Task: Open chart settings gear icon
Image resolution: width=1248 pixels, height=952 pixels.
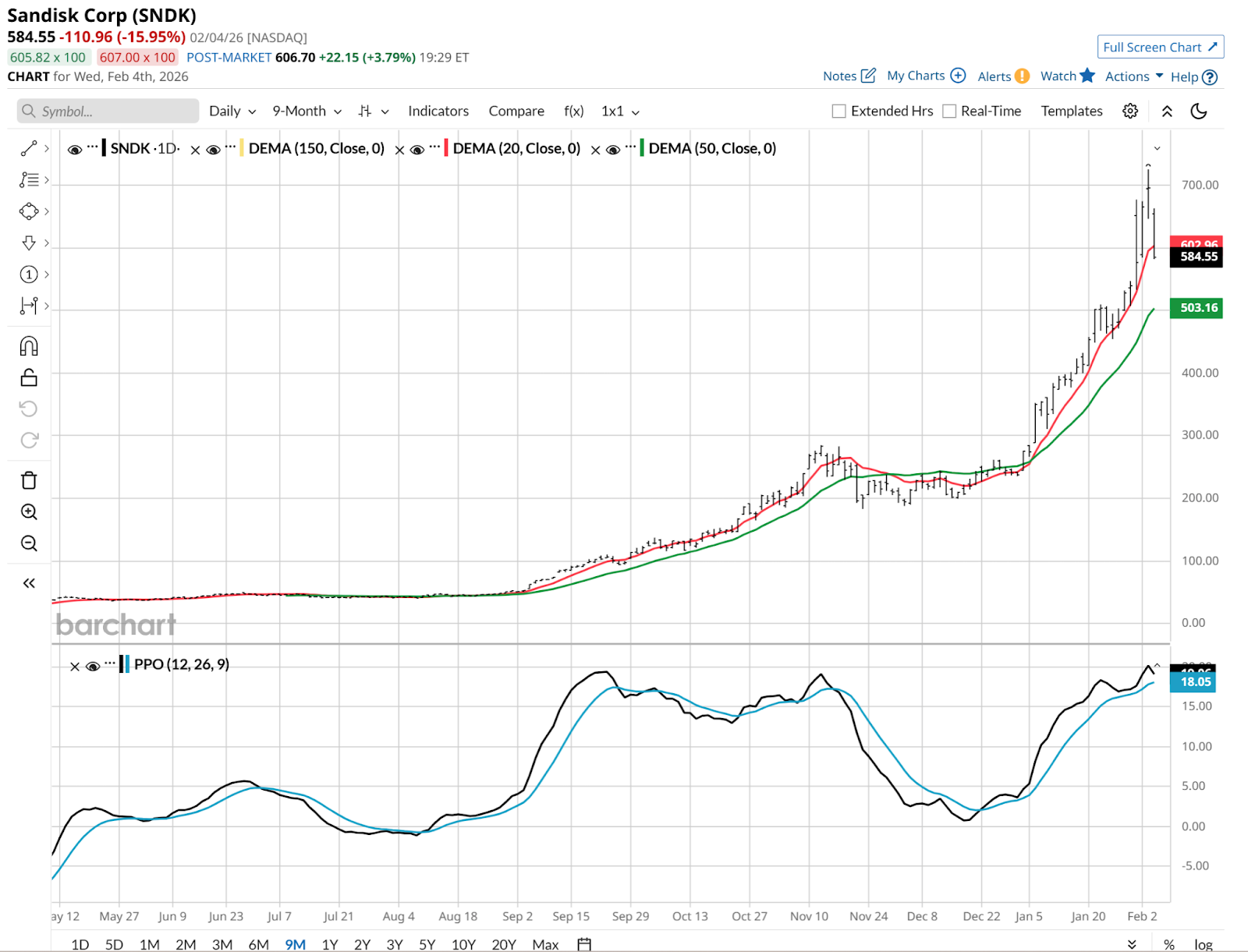Action: 1129,111
